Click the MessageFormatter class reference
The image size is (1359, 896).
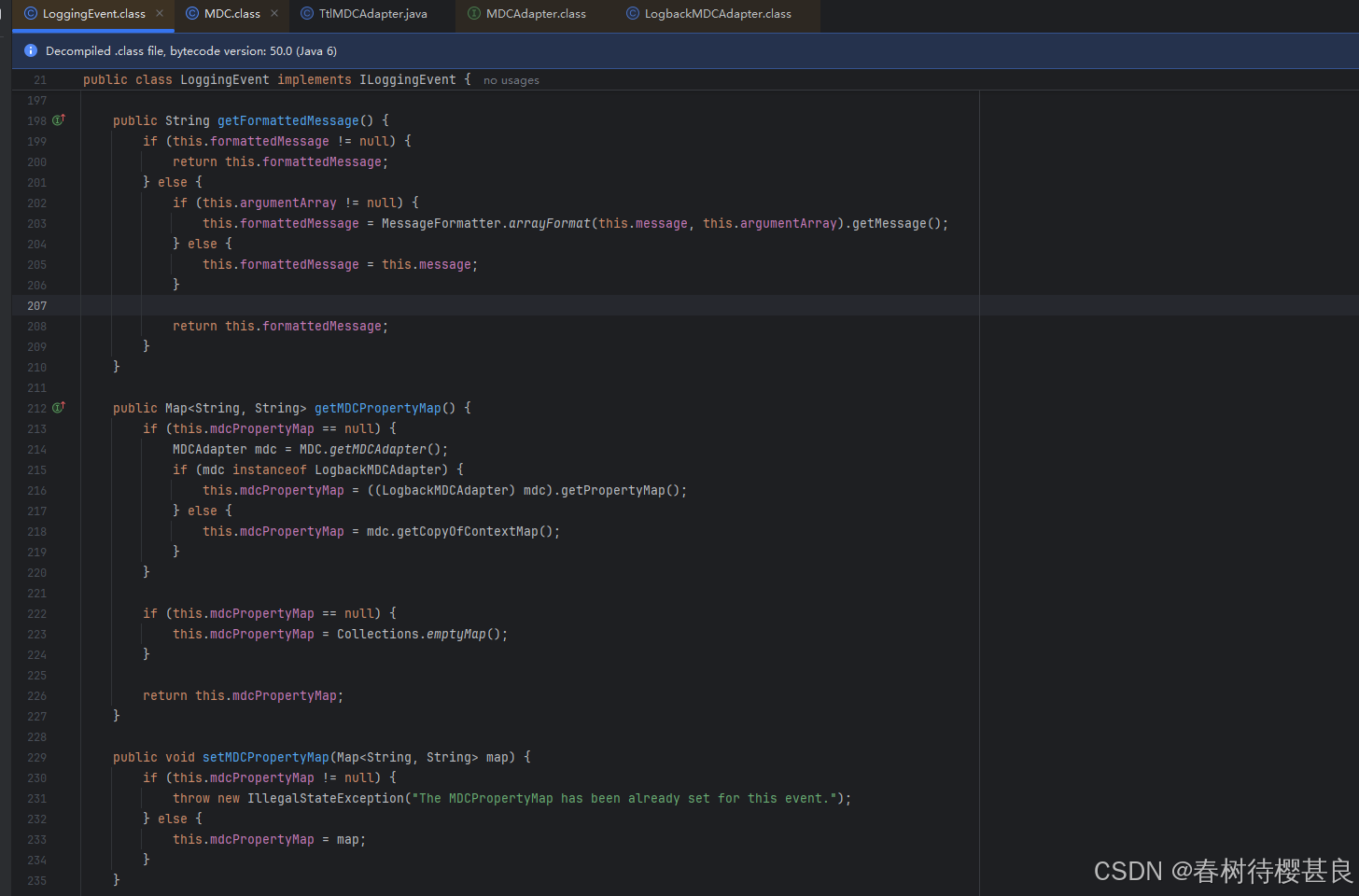441,223
